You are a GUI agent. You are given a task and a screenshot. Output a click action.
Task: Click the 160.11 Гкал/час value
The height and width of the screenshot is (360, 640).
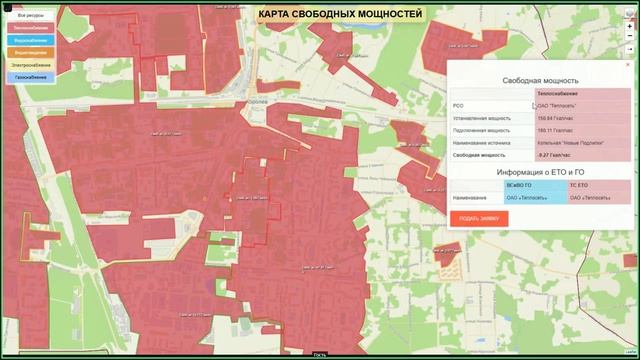[555, 131]
